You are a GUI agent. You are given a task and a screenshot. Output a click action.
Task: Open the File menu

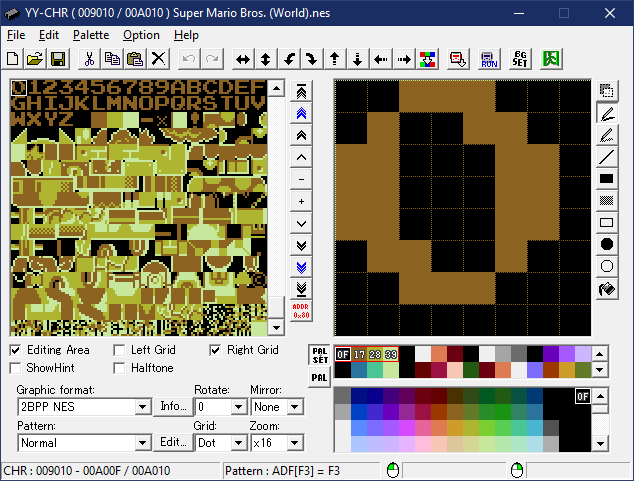[16, 35]
